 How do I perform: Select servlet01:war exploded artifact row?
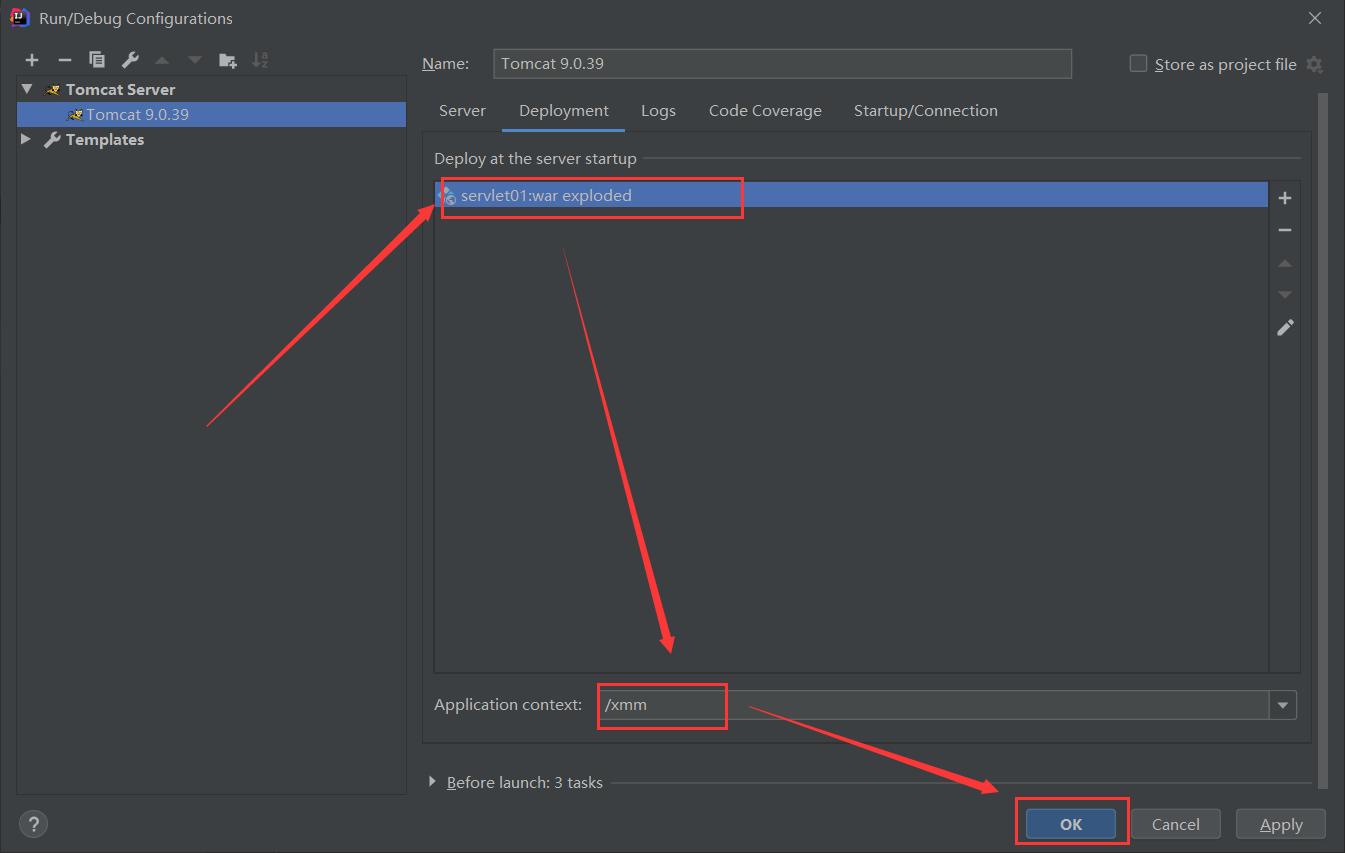pyautogui.click(x=851, y=195)
